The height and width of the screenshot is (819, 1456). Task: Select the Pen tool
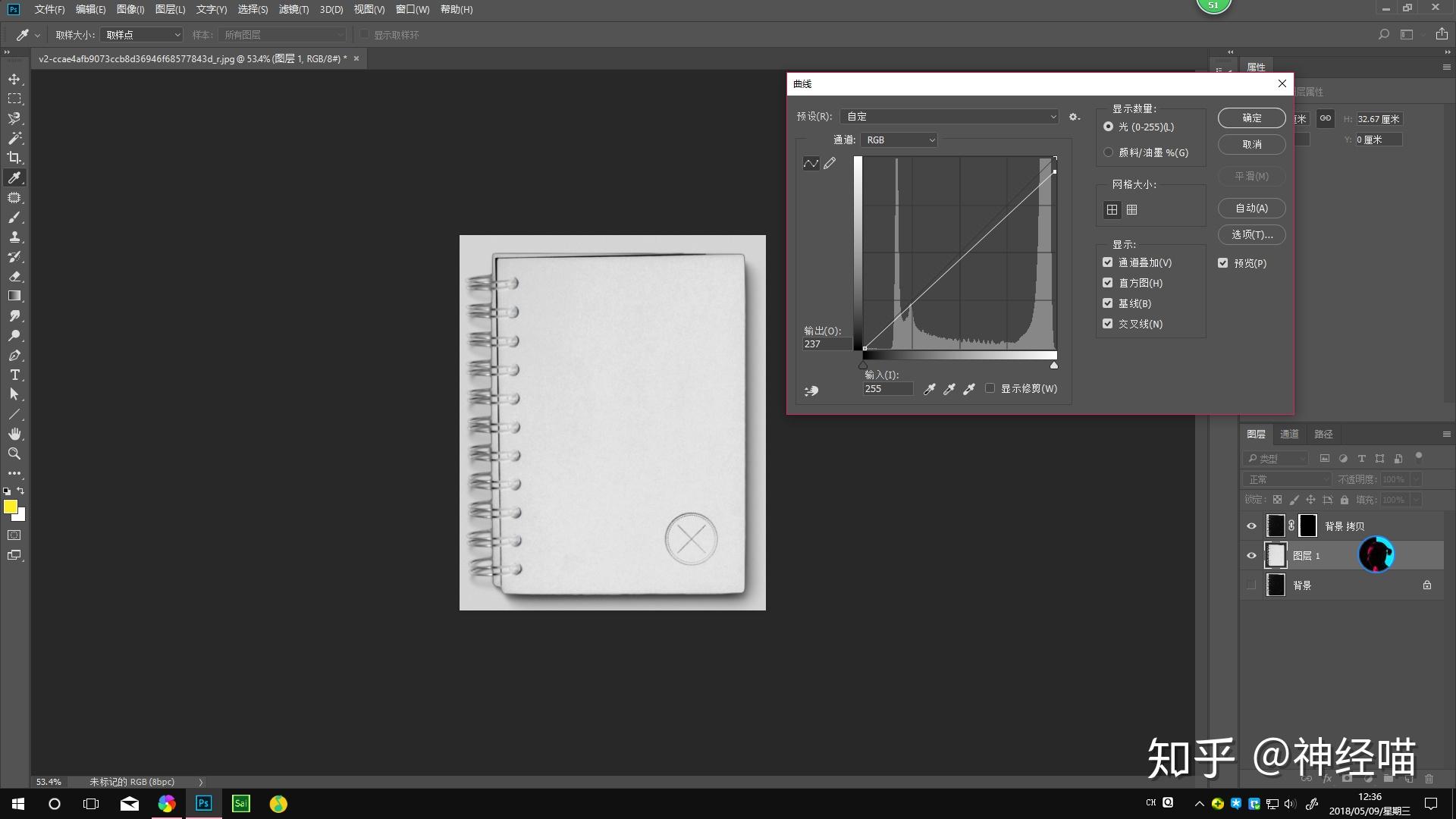[14, 355]
